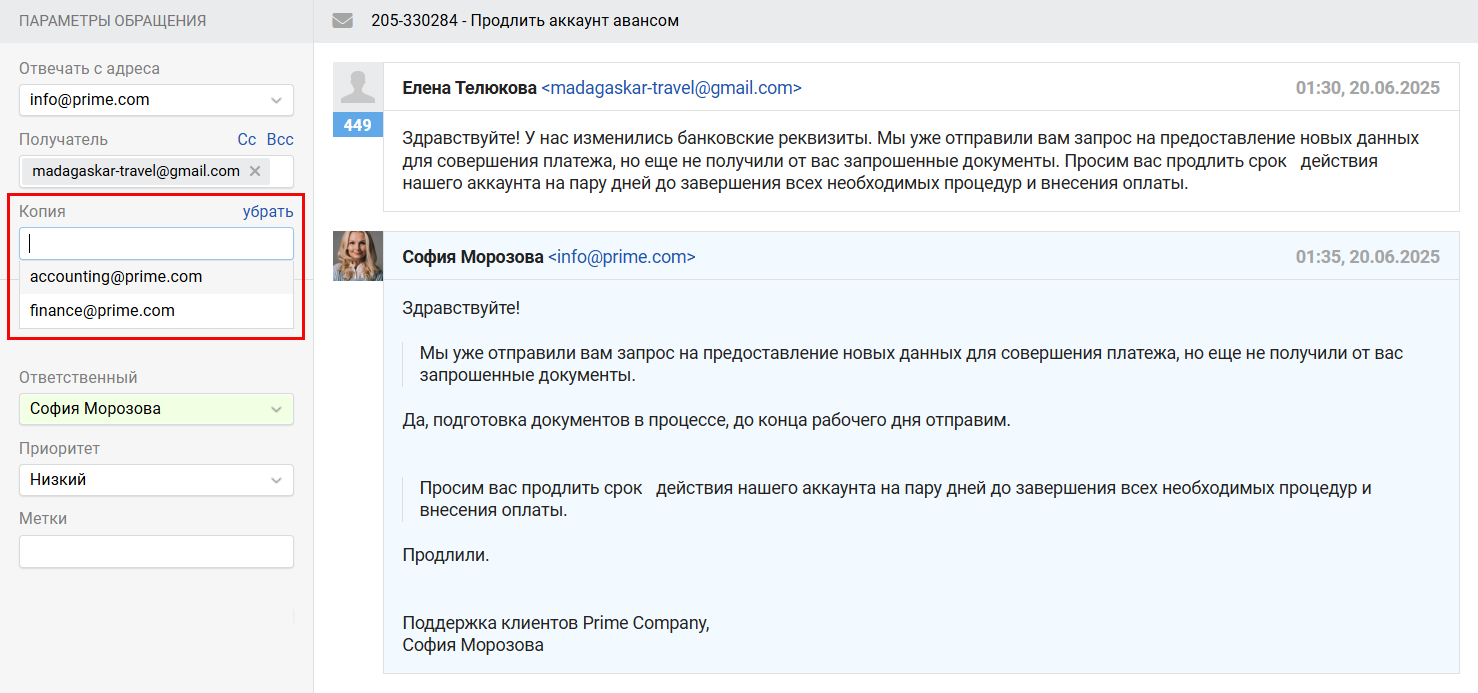
Task: Click the Cc link next to Получатель
Action: point(247,140)
